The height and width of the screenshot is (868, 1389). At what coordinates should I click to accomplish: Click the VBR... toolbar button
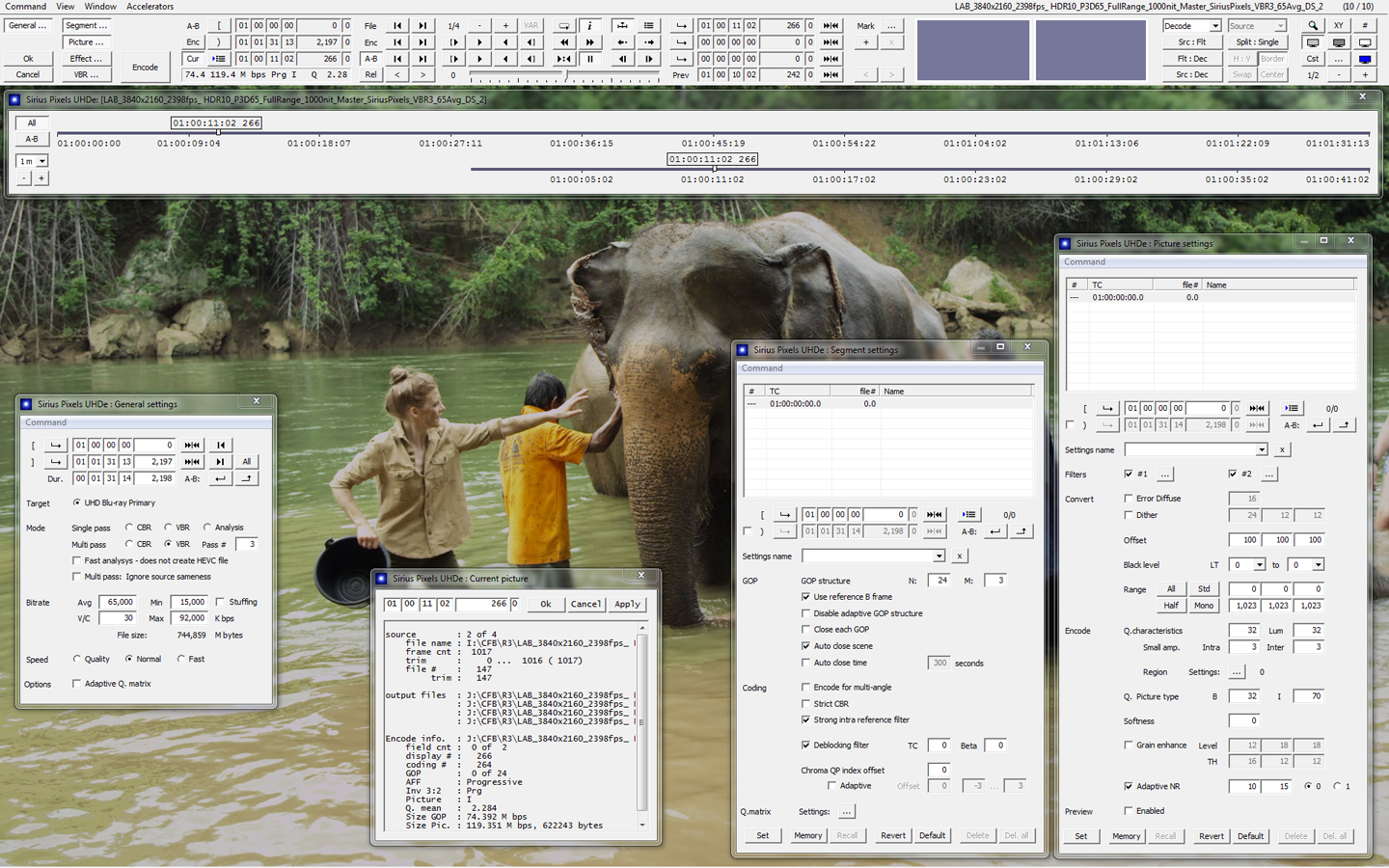click(x=87, y=74)
